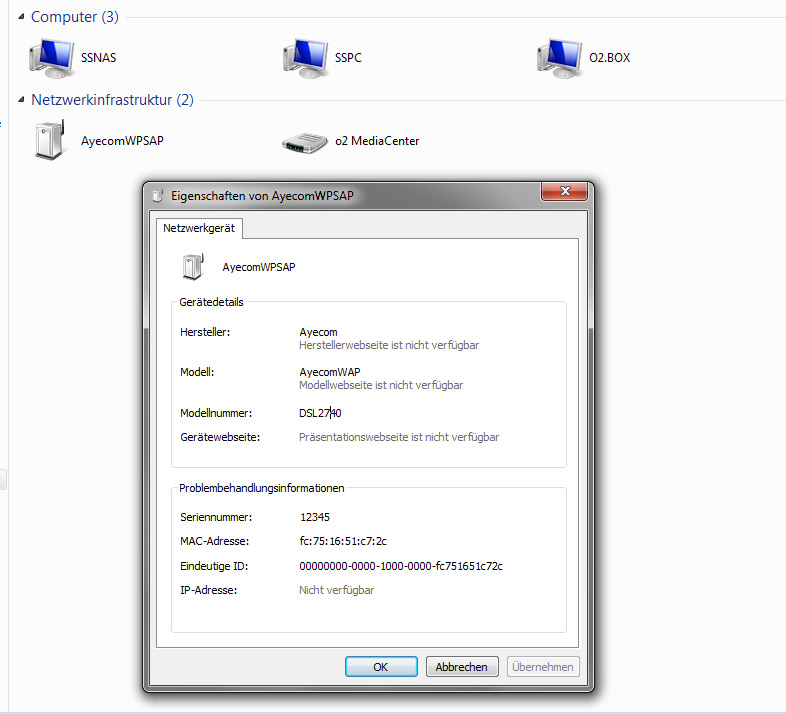Click the device icon in the dialog title bar
The width and height of the screenshot is (786, 714).
pyautogui.click(x=158, y=196)
